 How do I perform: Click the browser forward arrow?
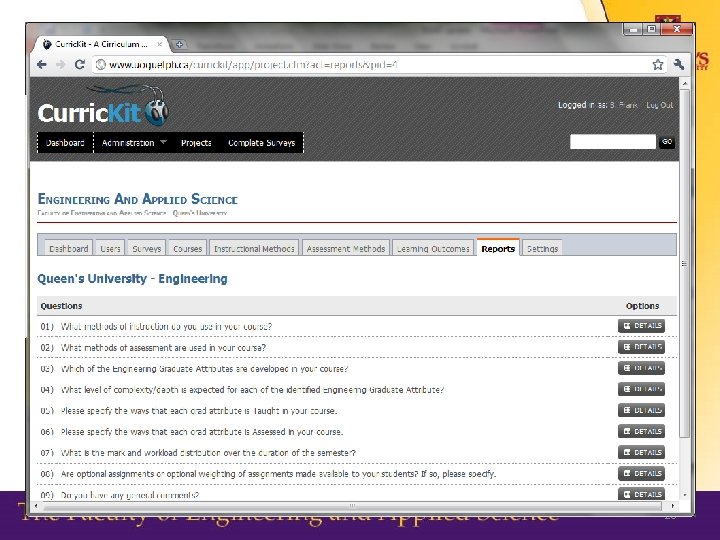coord(61,65)
